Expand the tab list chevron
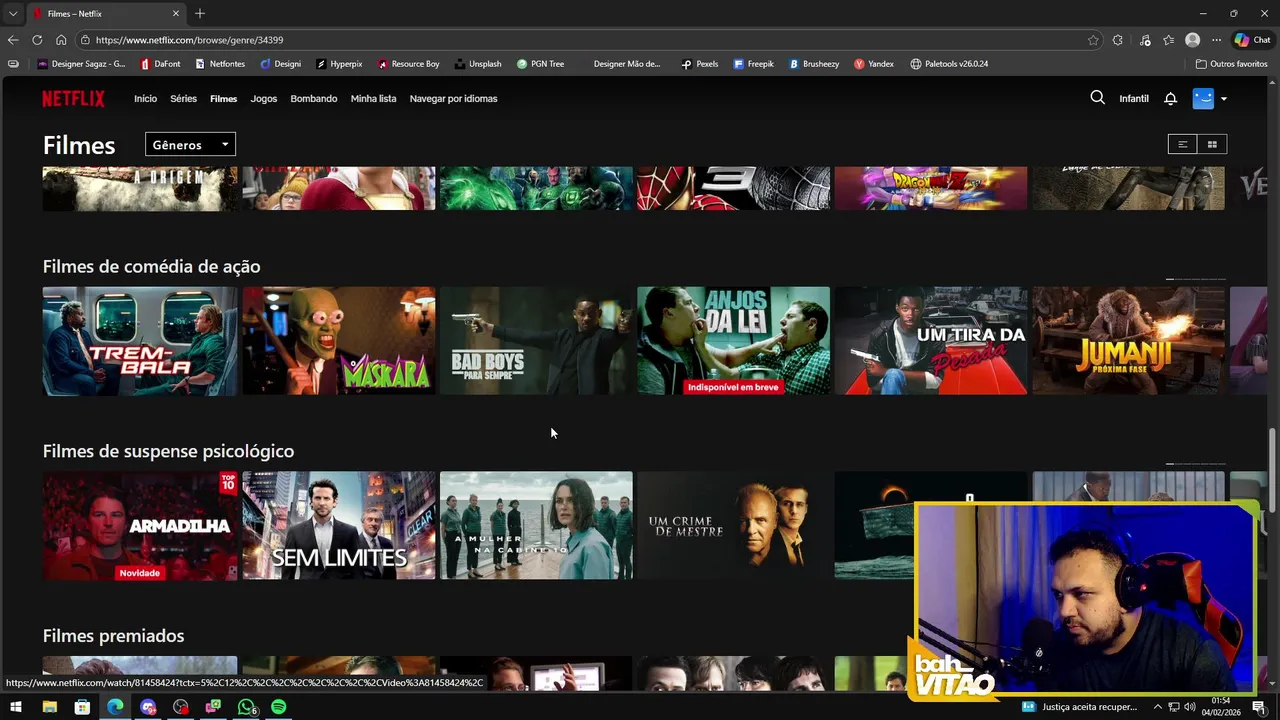 coord(13,13)
